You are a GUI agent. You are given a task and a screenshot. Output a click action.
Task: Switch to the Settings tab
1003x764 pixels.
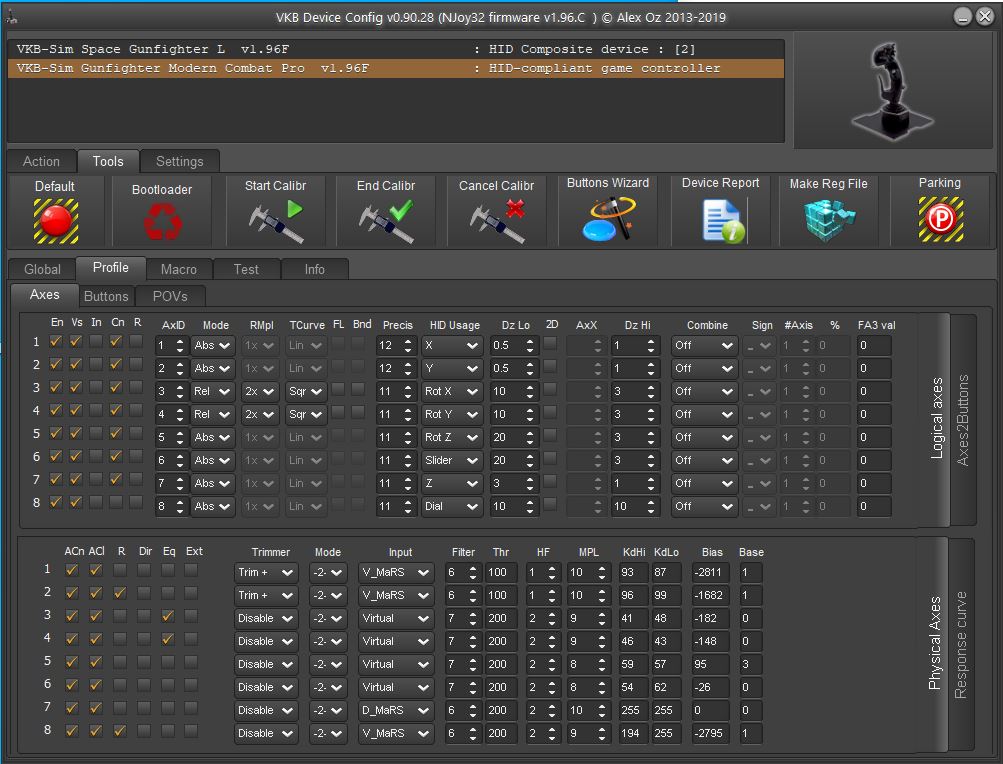(x=180, y=161)
